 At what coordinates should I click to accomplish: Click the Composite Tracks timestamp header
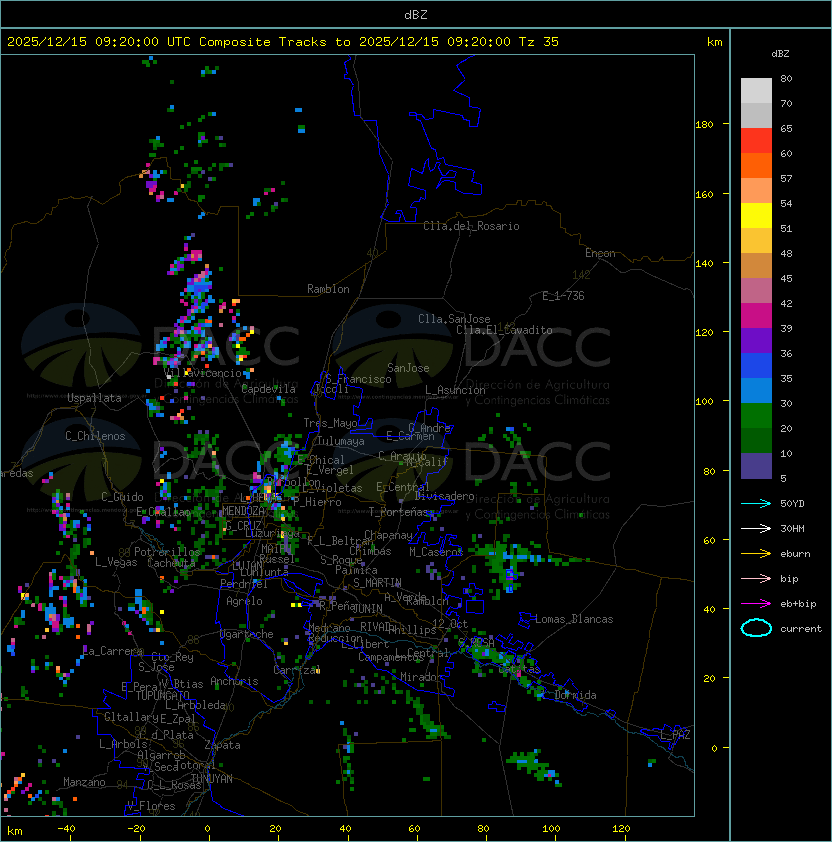tap(283, 42)
